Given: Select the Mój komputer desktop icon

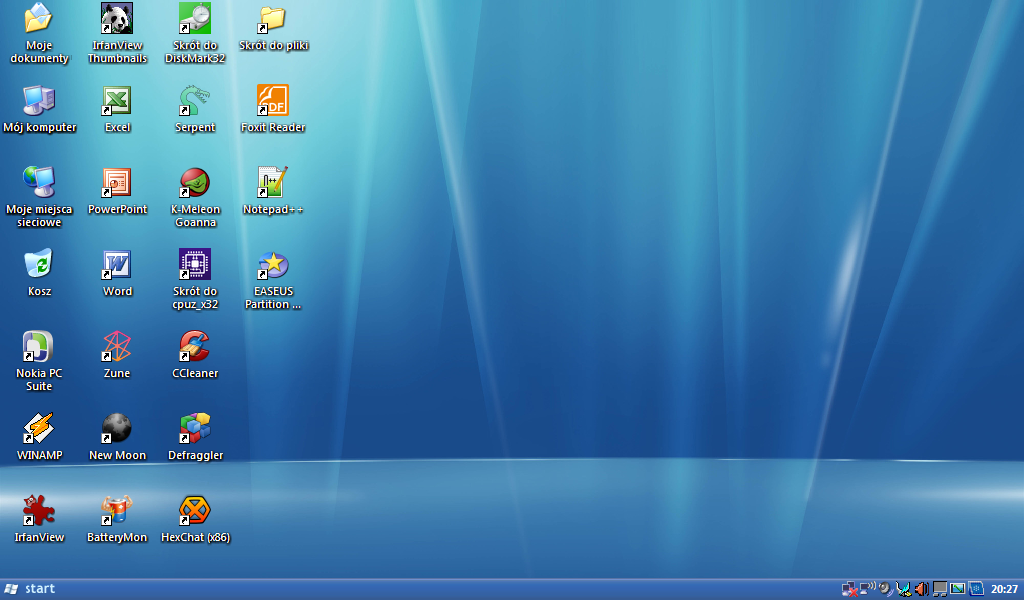Looking at the screenshot, I should (39, 101).
